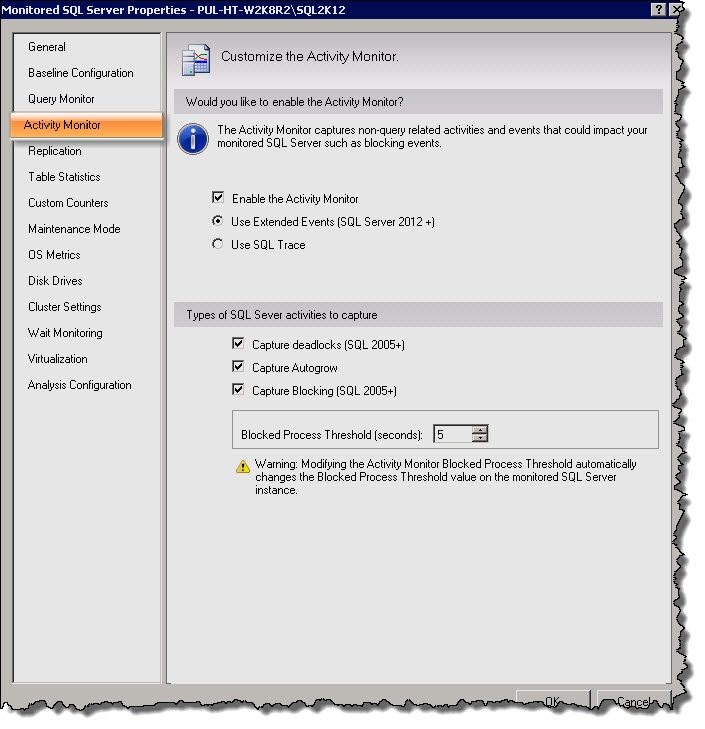Click the 'Blocked Process Threshold (seconds):' label
Viewport: 705px width, 729px height.
tap(332, 435)
